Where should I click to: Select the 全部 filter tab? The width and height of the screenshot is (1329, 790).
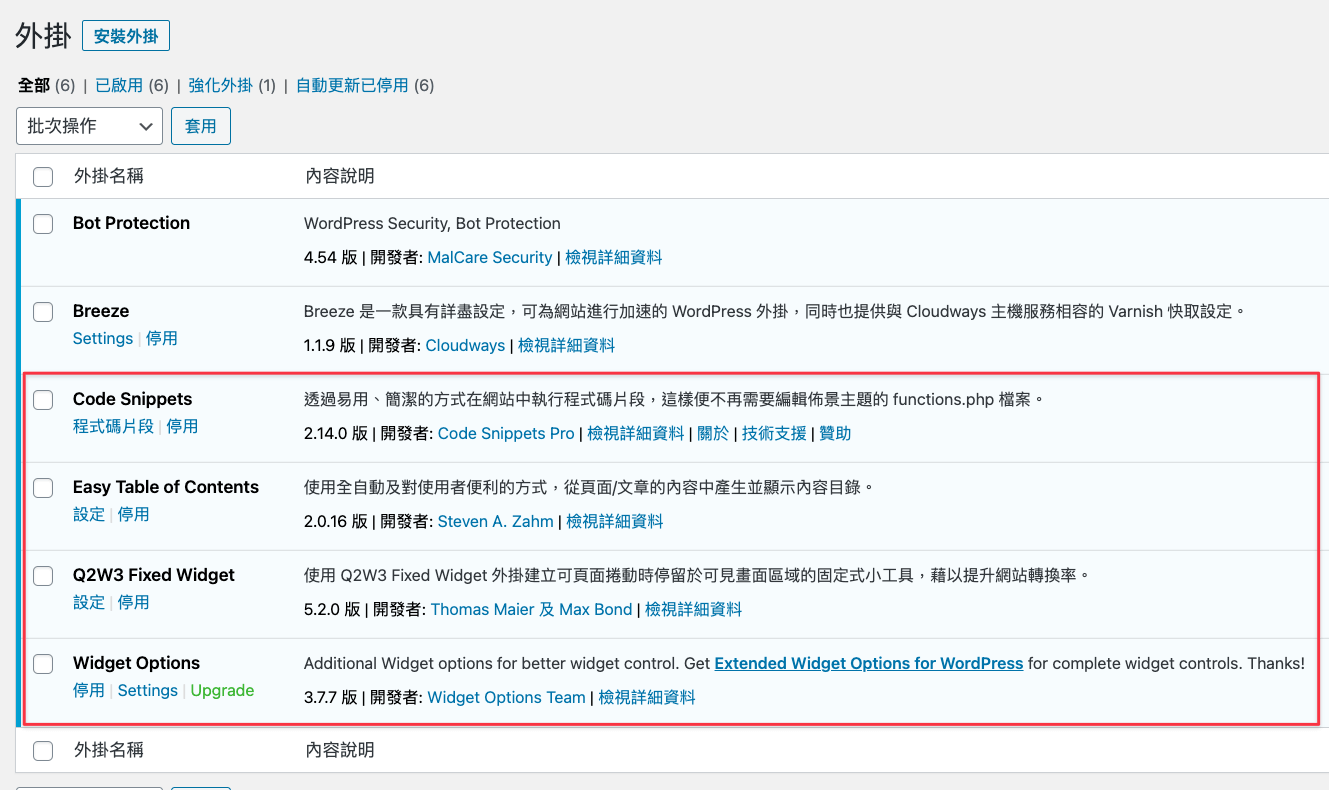[x=34, y=85]
